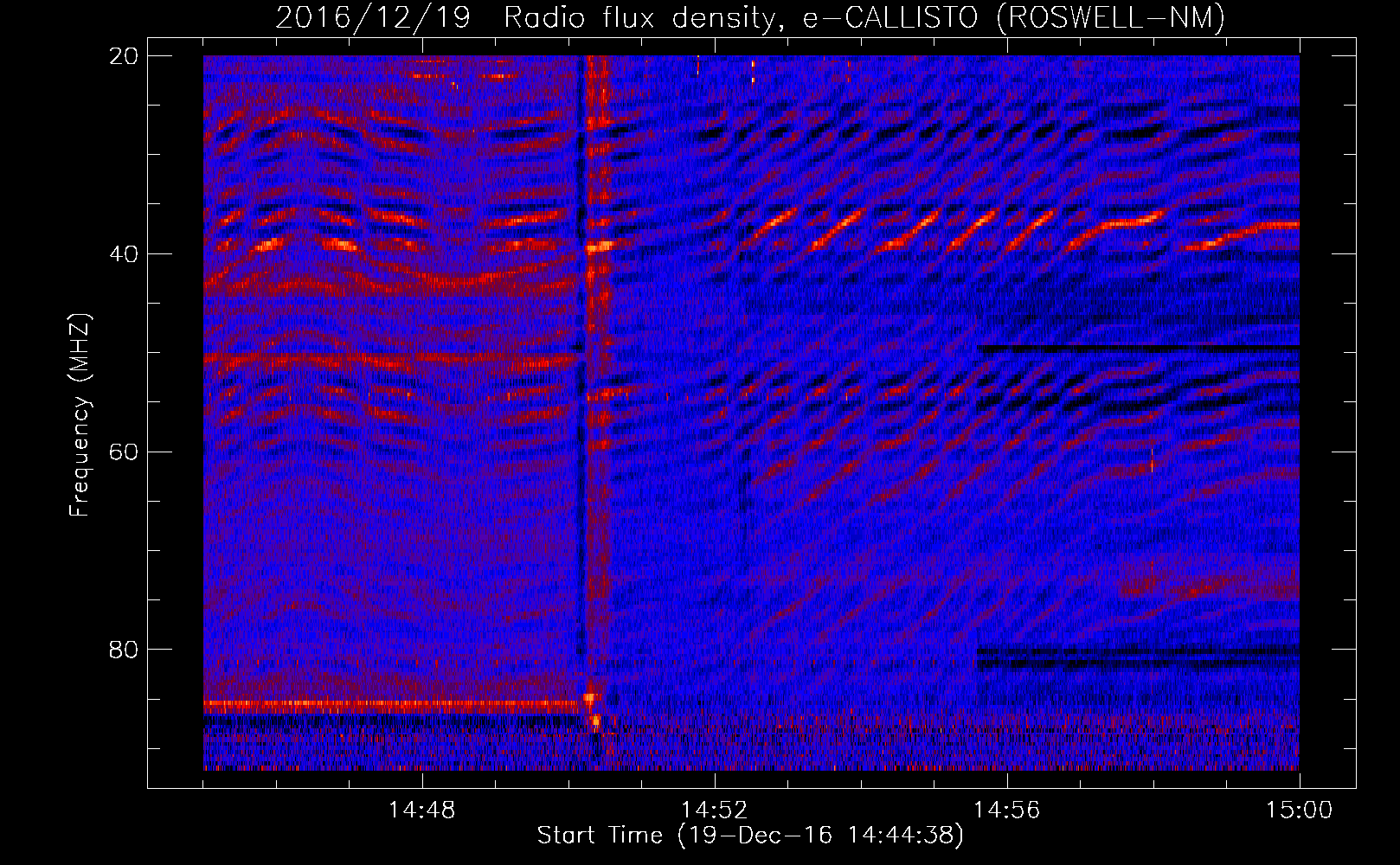This screenshot has height=865, width=1400.
Task: Click the 14:48 time tick label
Action: pos(422,811)
